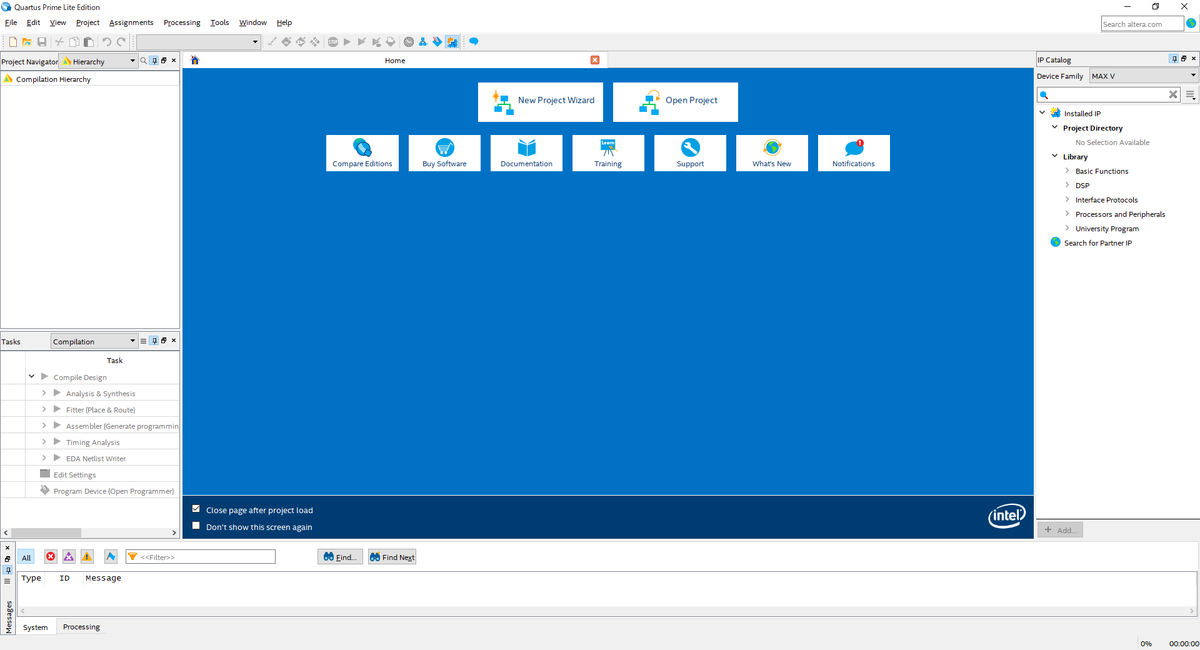
Task: Open the toolbar project revision dropdown
Action: click(199, 42)
